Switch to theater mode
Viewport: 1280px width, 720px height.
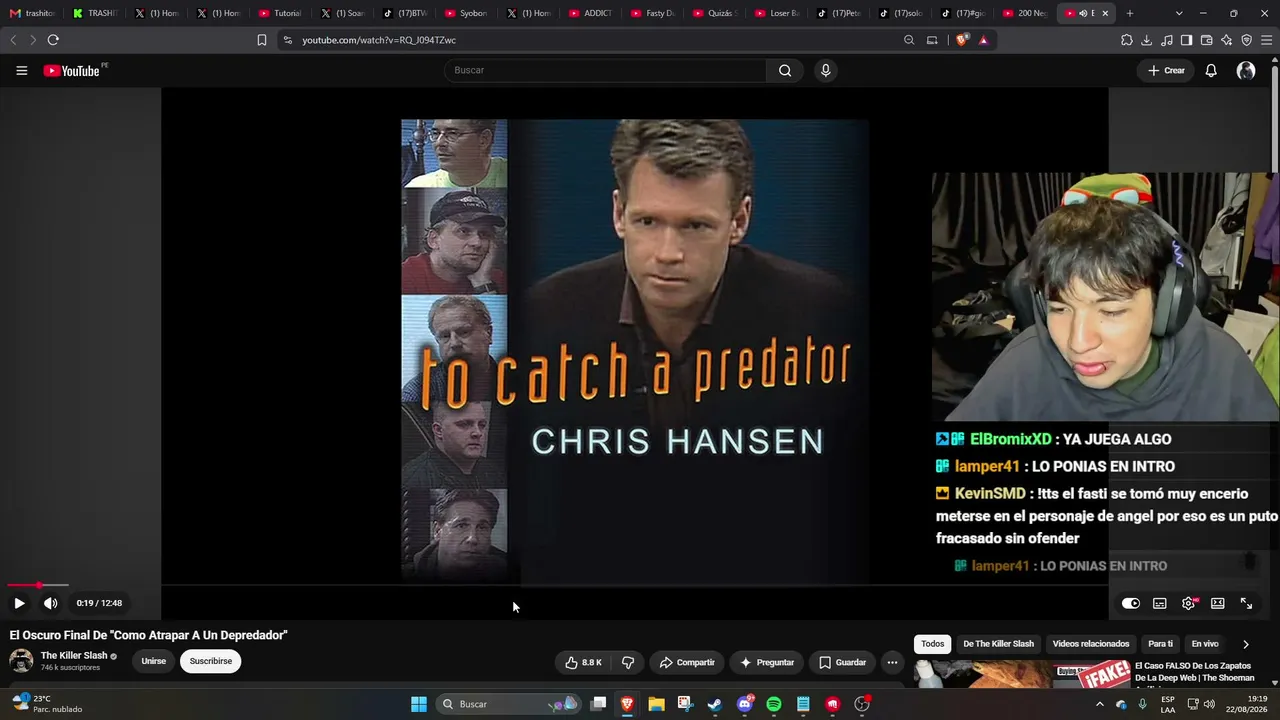tap(1218, 603)
